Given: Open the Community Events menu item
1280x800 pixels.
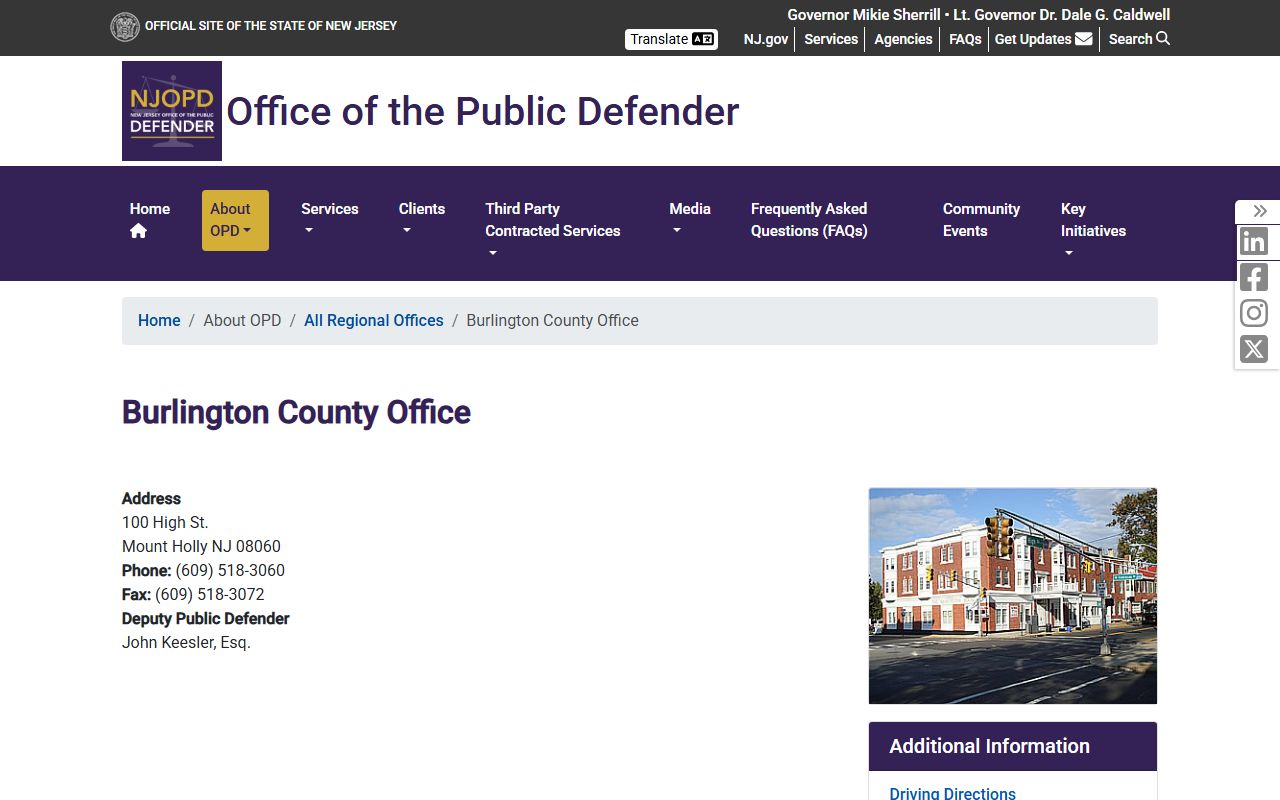Looking at the screenshot, I should (x=981, y=220).
